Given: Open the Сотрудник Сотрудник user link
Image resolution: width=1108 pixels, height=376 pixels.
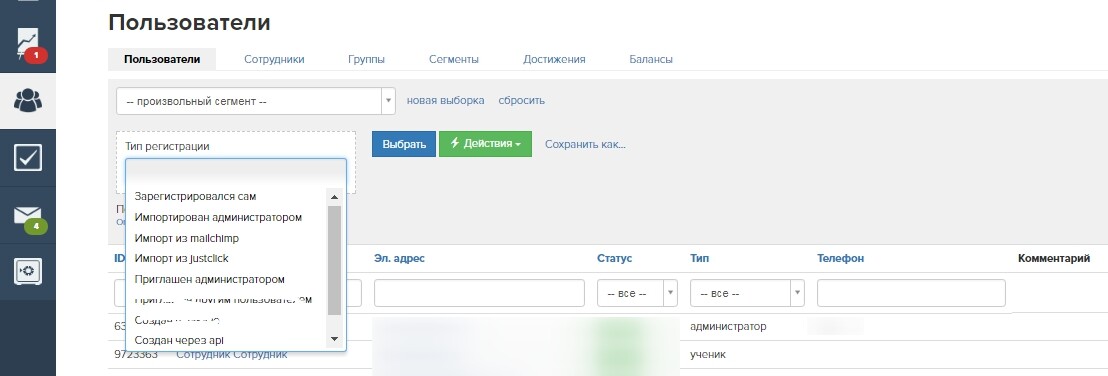Looking at the screenshot, I should 232,355.
